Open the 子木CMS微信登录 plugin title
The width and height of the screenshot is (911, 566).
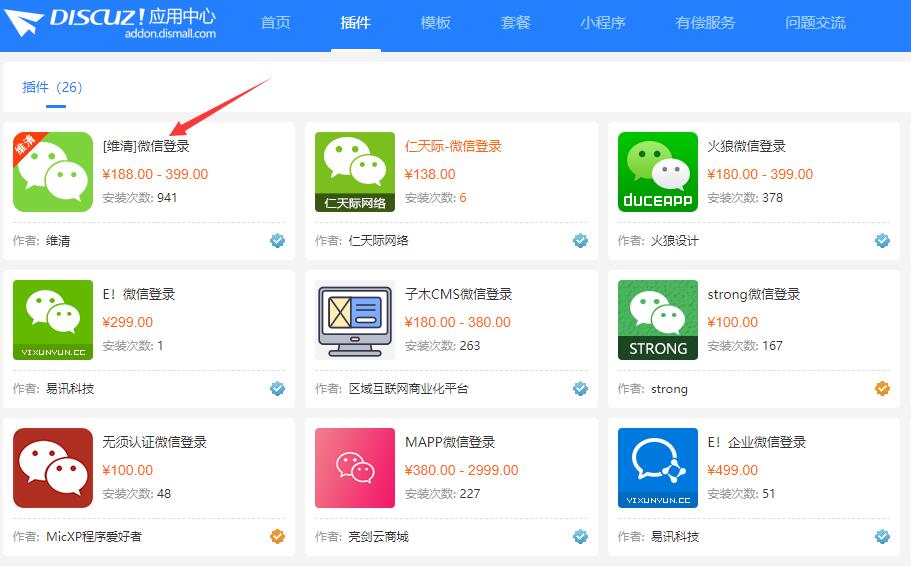(x=458, y=295)
